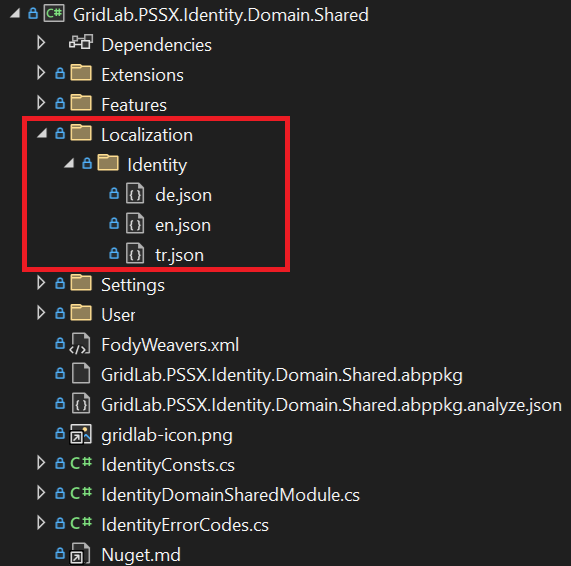Viewport: 571px width, 566px height.
Task: Click the JSON file icon beside de.json
Action: pos(135,193)
